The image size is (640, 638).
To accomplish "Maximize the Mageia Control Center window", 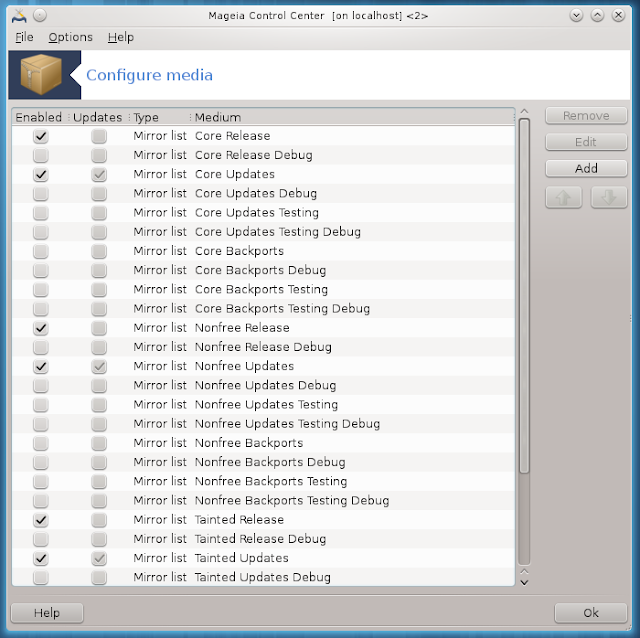I will [597, 16].
